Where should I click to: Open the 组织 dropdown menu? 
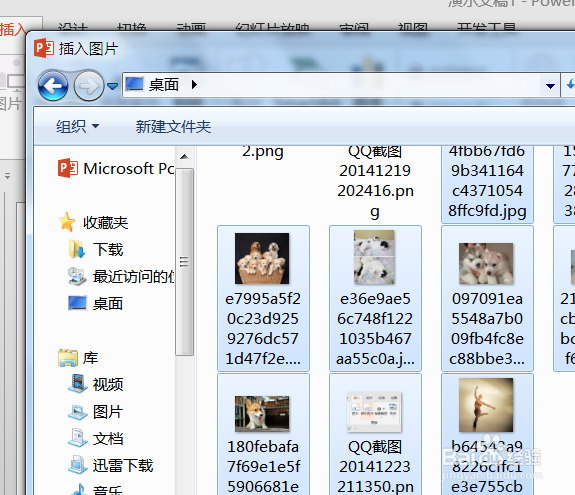coord(77,126)
